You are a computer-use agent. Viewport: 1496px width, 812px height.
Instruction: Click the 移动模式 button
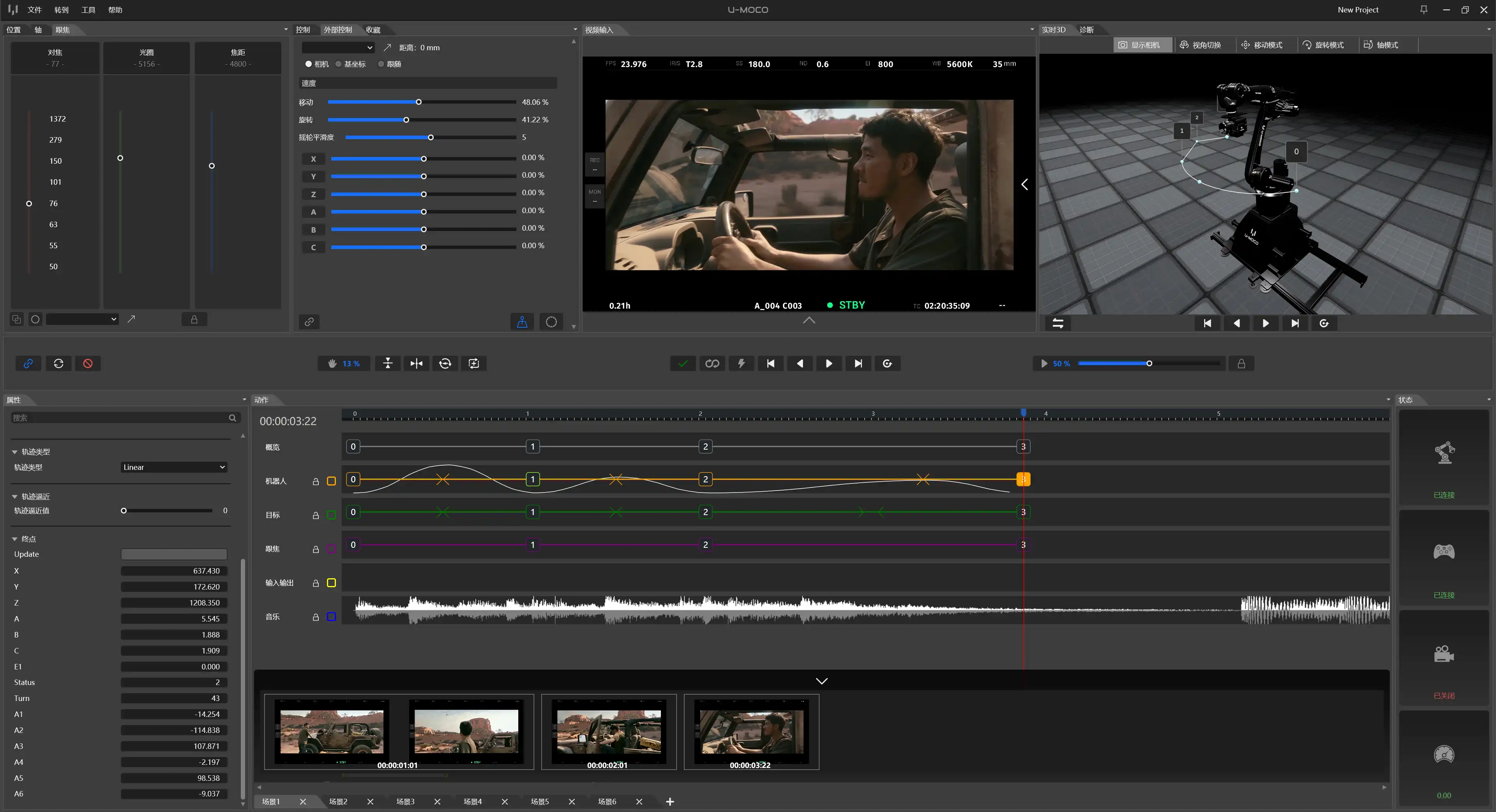tap(1262, 45)
